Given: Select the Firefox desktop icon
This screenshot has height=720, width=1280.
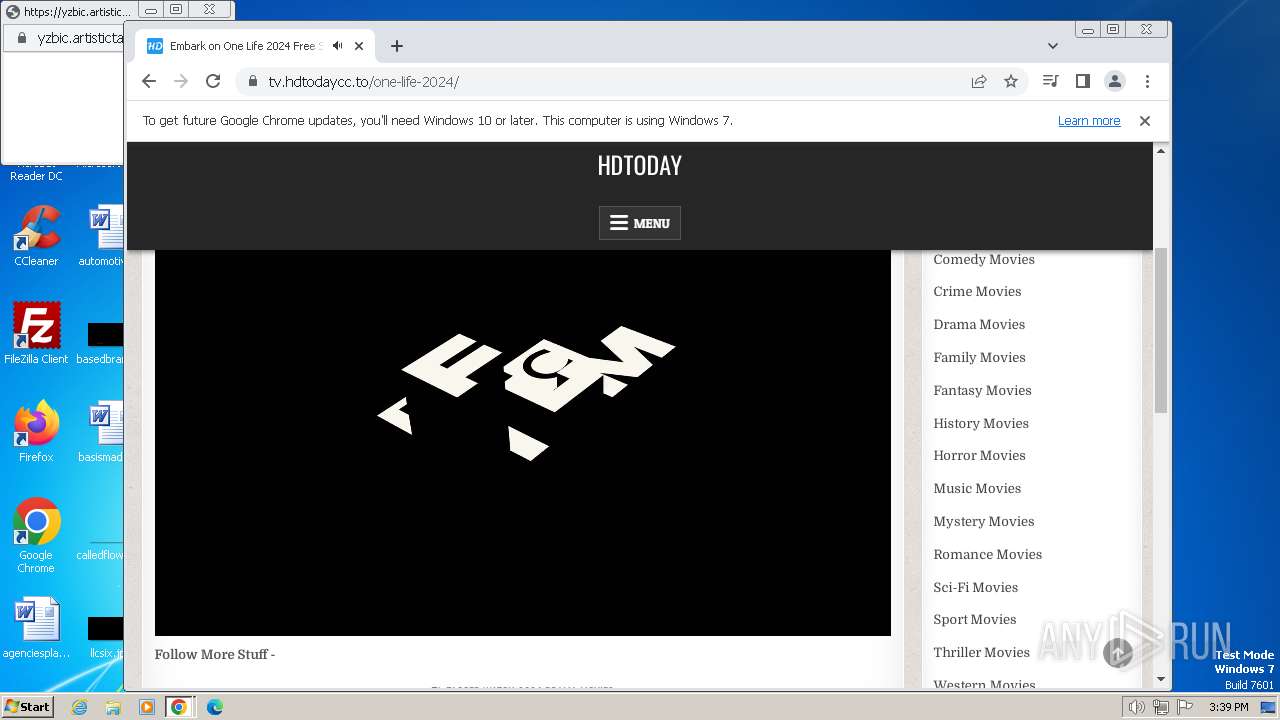Looking at the screenshot, I should pyautogui.click(x=36, y=432).
